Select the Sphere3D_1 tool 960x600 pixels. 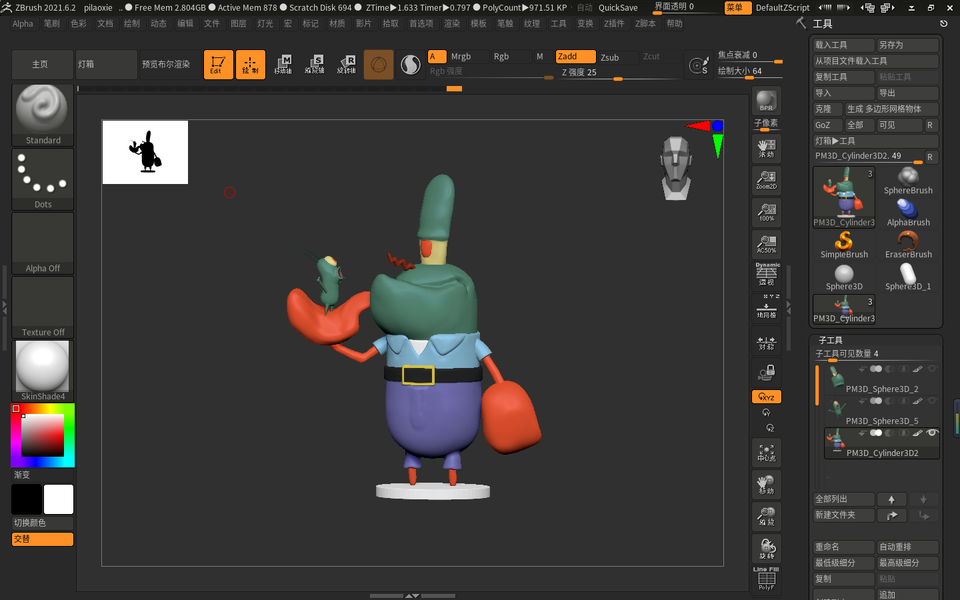coord(908,277)
